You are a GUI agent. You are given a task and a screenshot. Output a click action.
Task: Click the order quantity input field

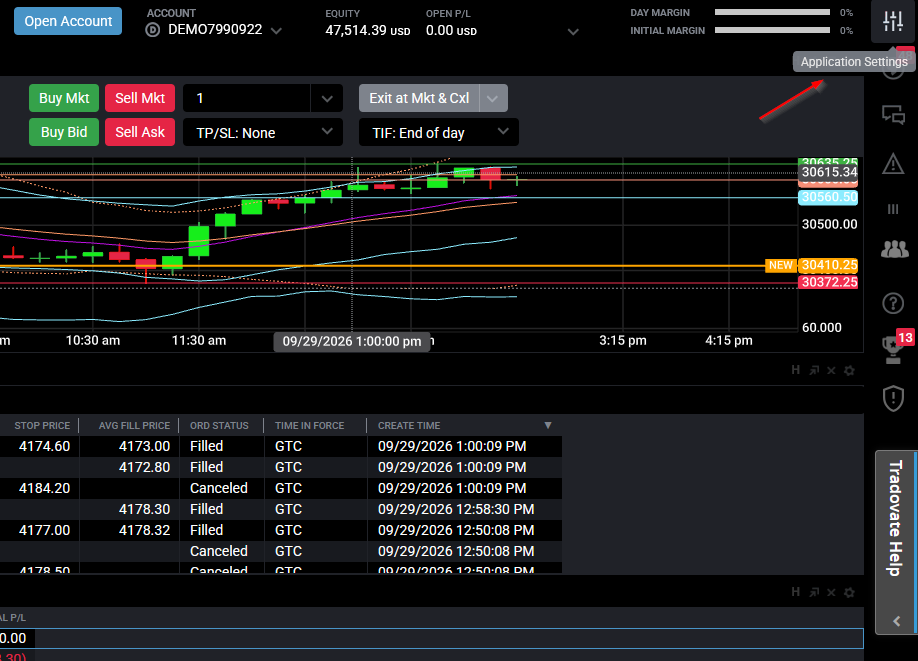(x=246, y=98)
